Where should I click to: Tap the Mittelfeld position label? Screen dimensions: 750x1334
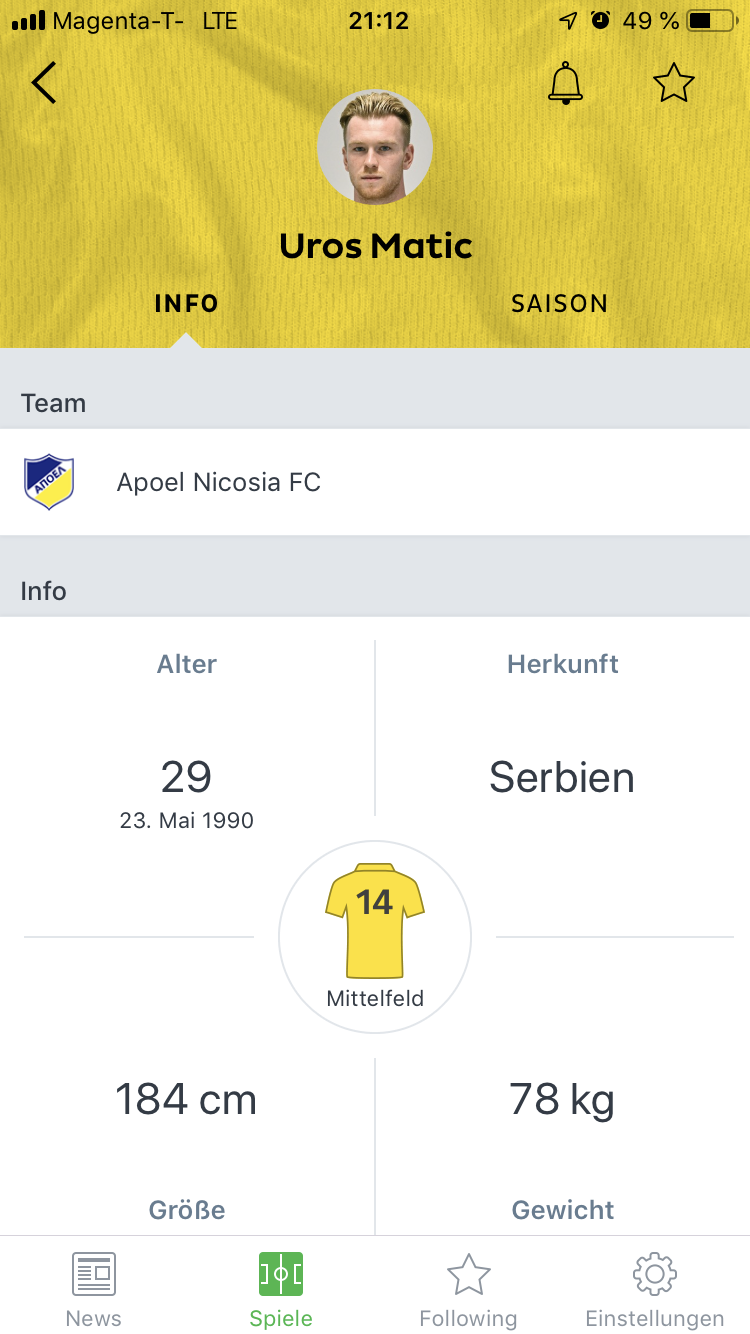click(375, 998)
